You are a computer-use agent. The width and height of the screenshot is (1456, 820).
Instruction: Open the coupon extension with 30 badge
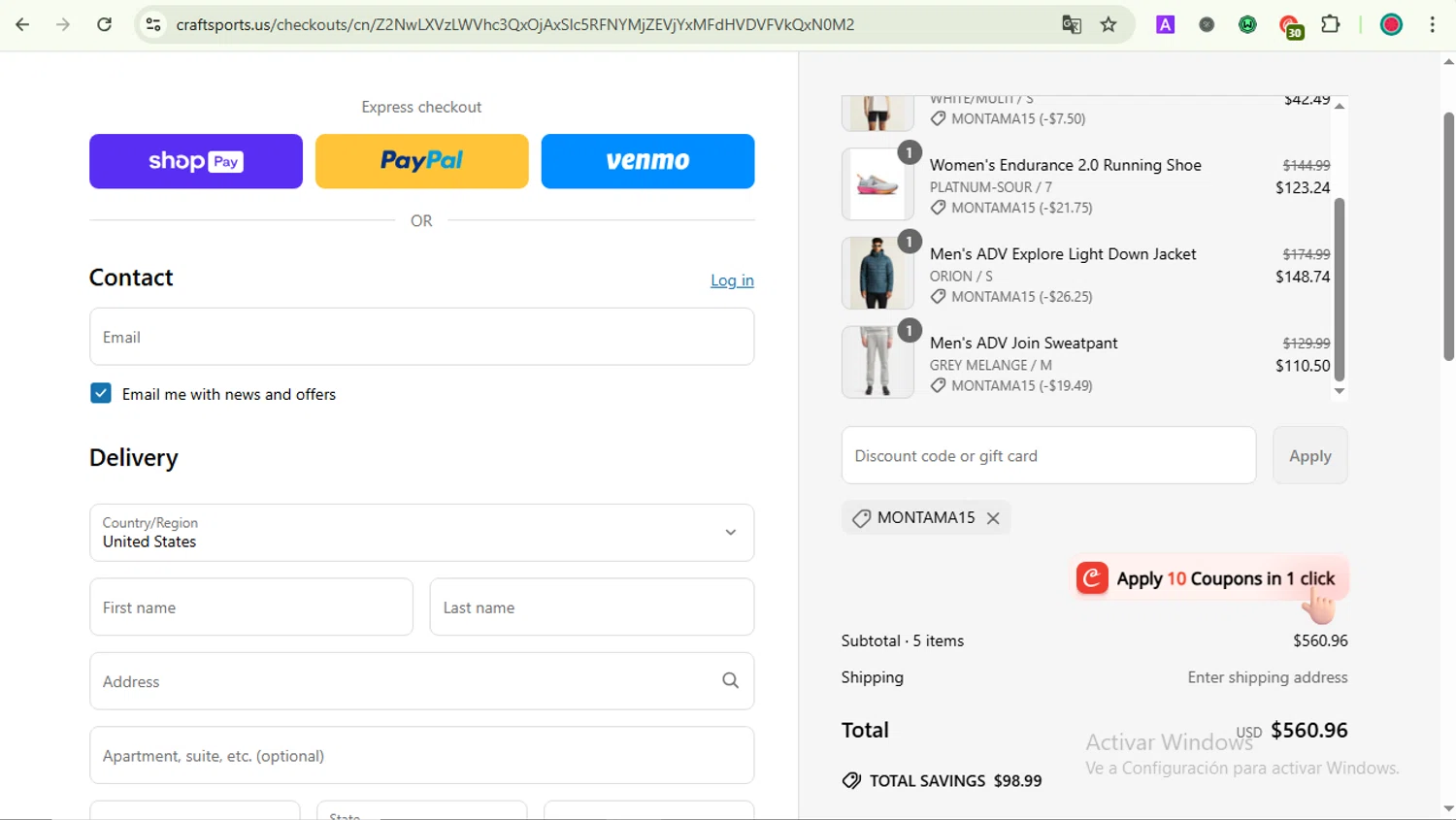(x=1290, y=26)
